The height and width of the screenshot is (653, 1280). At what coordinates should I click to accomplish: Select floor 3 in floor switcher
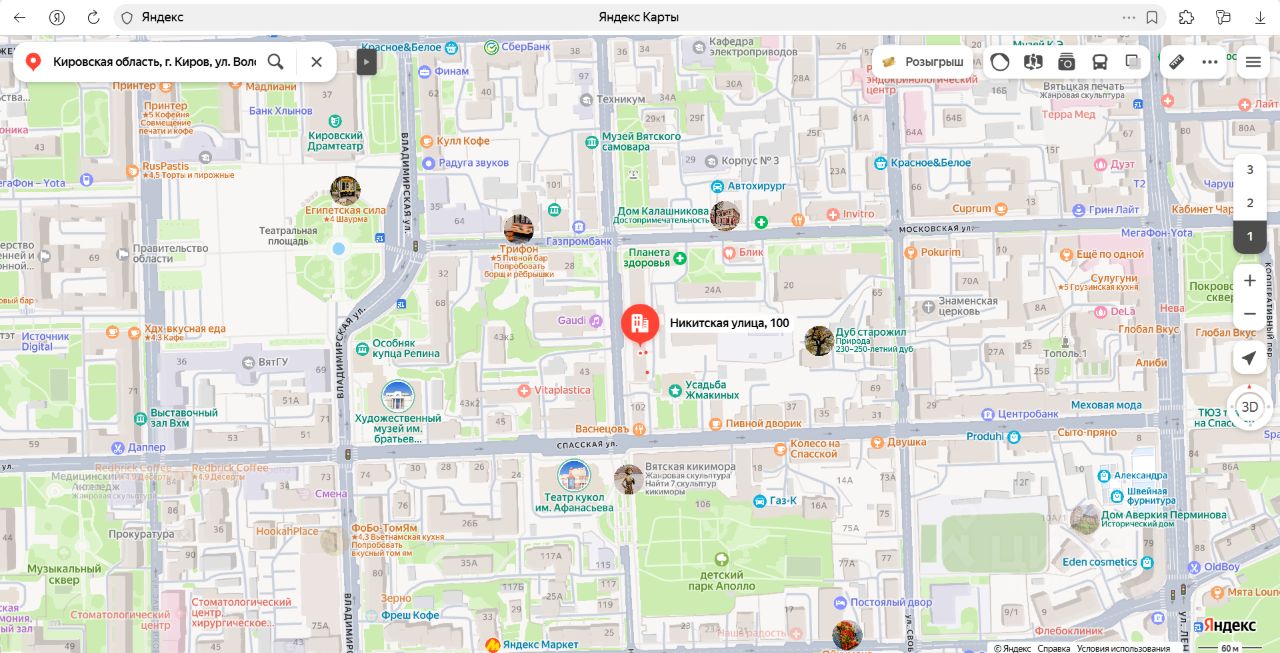(x=1250, y=170)
